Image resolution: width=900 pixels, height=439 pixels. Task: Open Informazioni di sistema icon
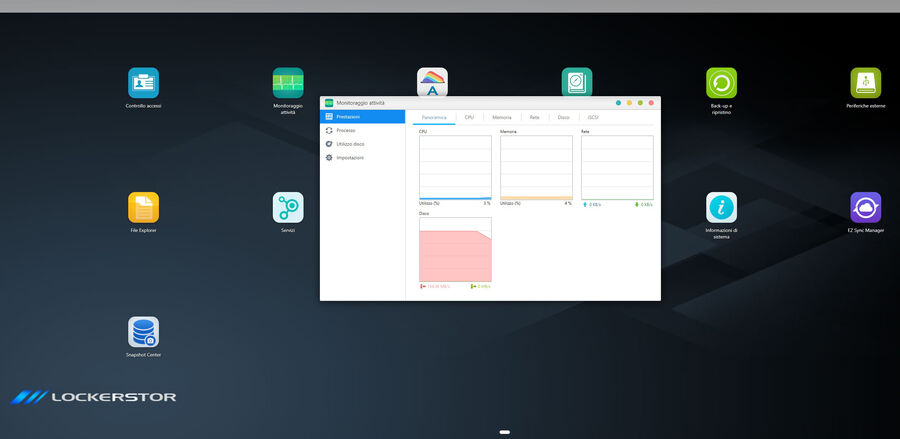tap(721, 208)
